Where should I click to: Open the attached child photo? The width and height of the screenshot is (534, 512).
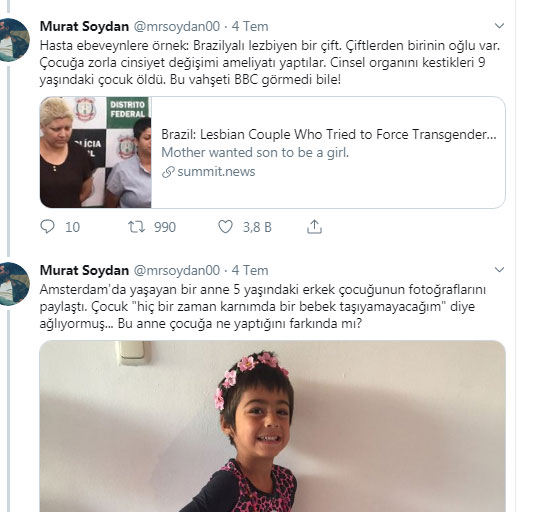pos(272,426)
